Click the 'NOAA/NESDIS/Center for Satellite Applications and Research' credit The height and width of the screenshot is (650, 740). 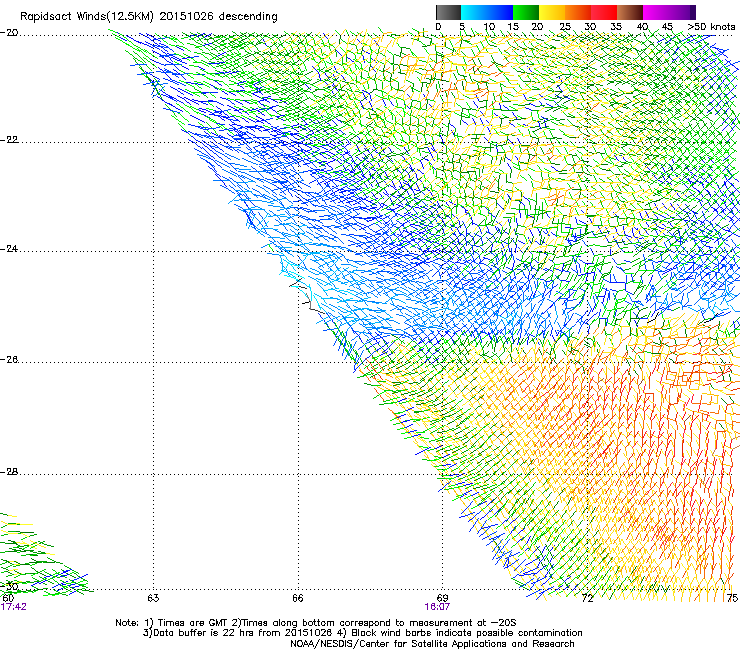click(432, 644)
